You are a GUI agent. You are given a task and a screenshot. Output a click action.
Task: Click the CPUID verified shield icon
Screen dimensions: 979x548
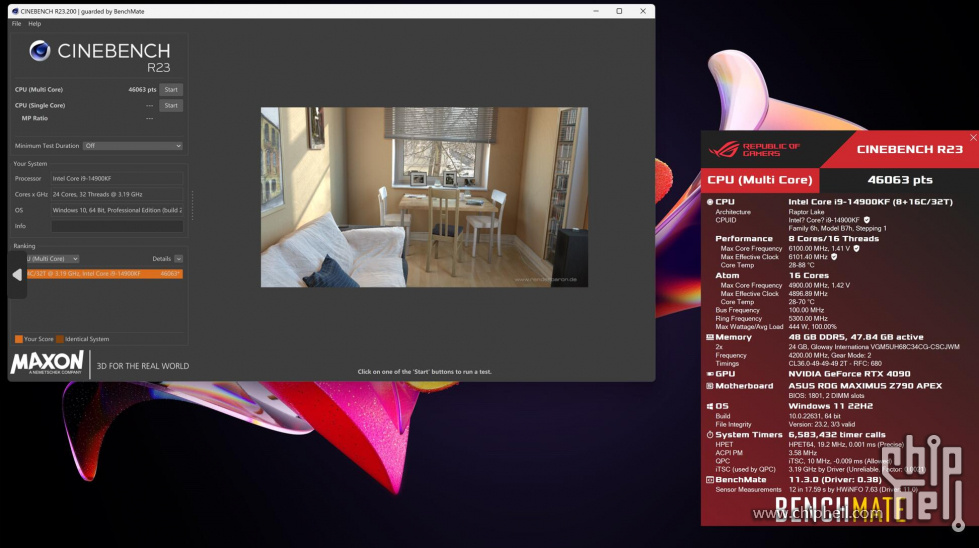[x=867, y=220]
